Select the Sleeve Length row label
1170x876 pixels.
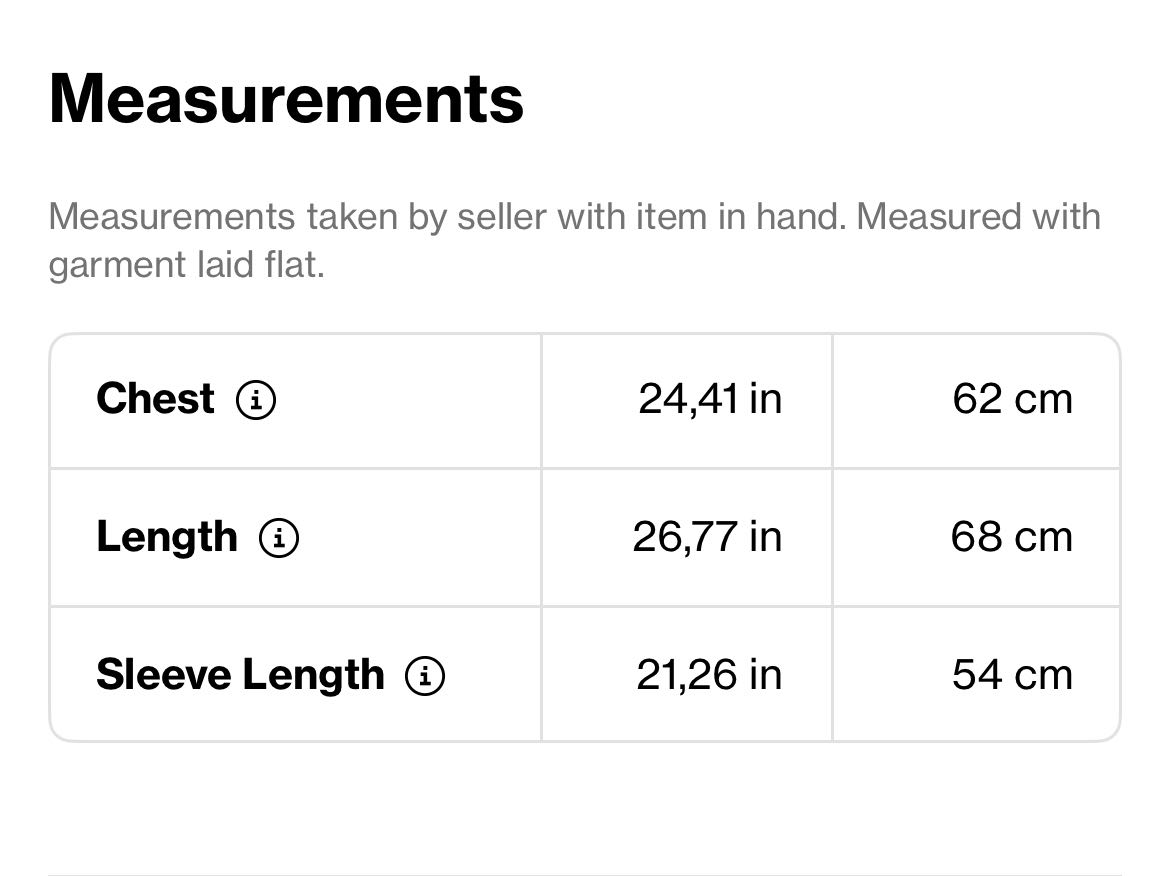(x=240, y=675)
